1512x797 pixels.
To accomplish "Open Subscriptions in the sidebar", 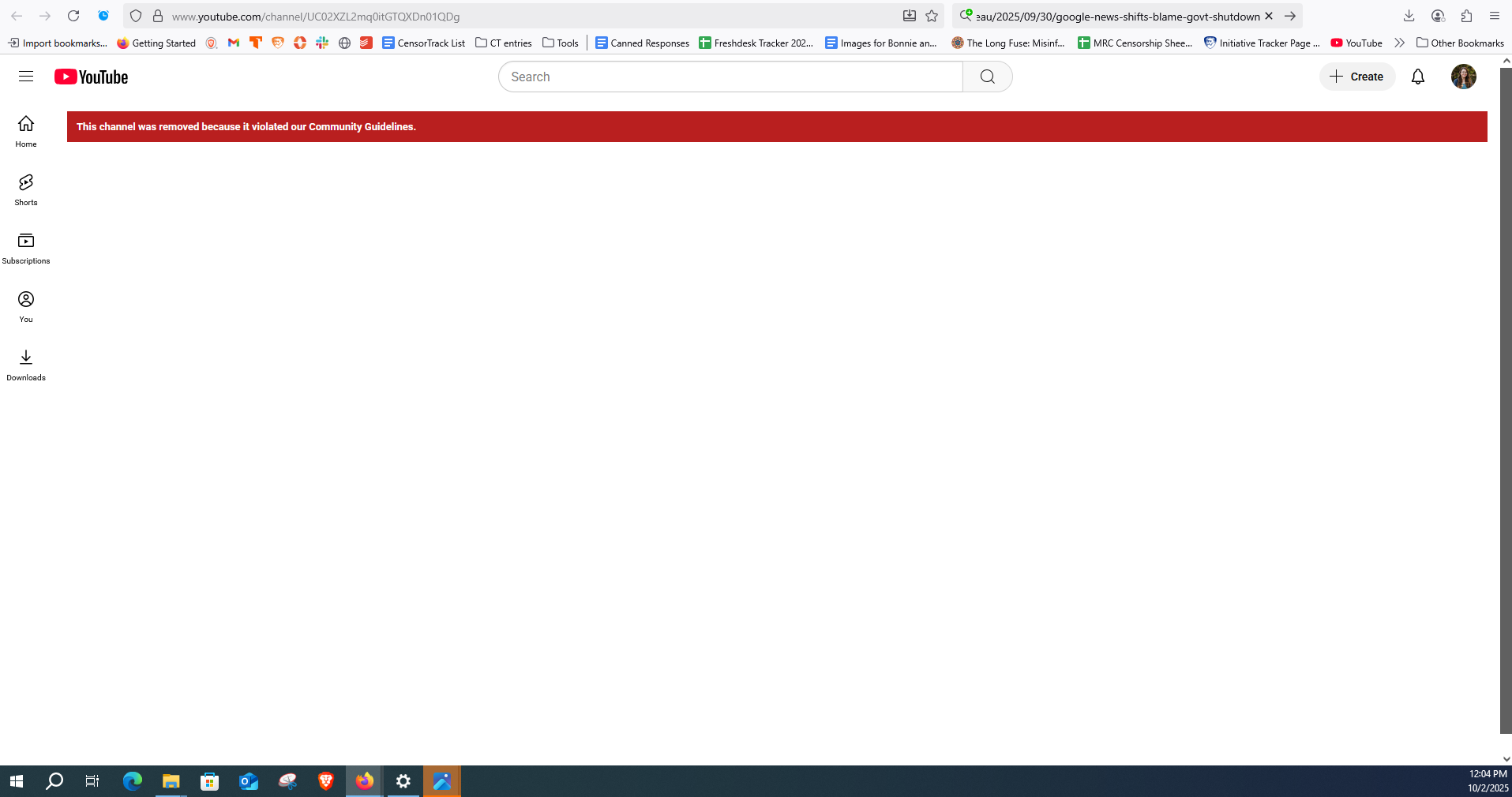I will click(26, 249).
